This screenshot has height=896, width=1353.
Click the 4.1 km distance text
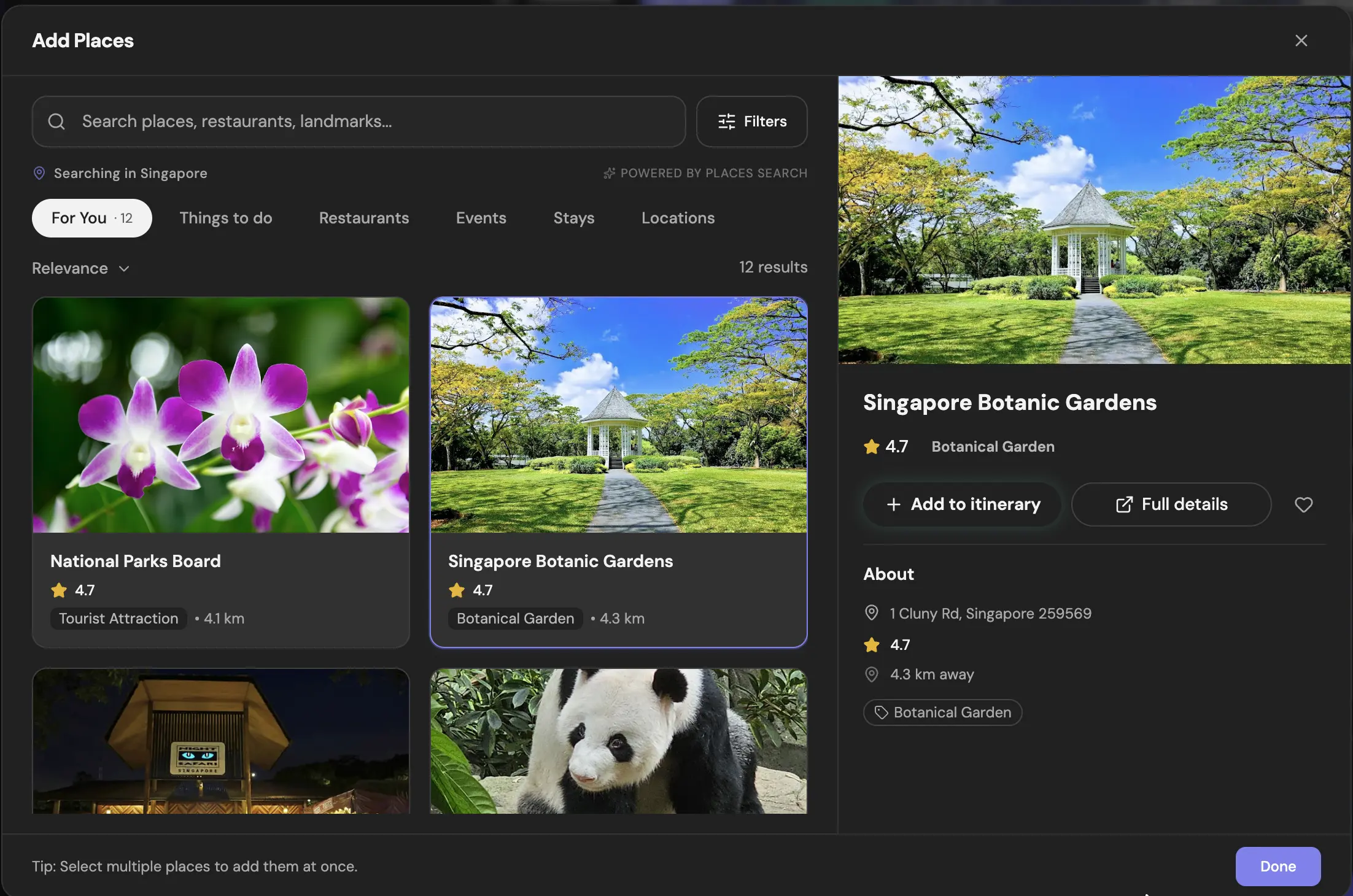click(x=224, y=619)
